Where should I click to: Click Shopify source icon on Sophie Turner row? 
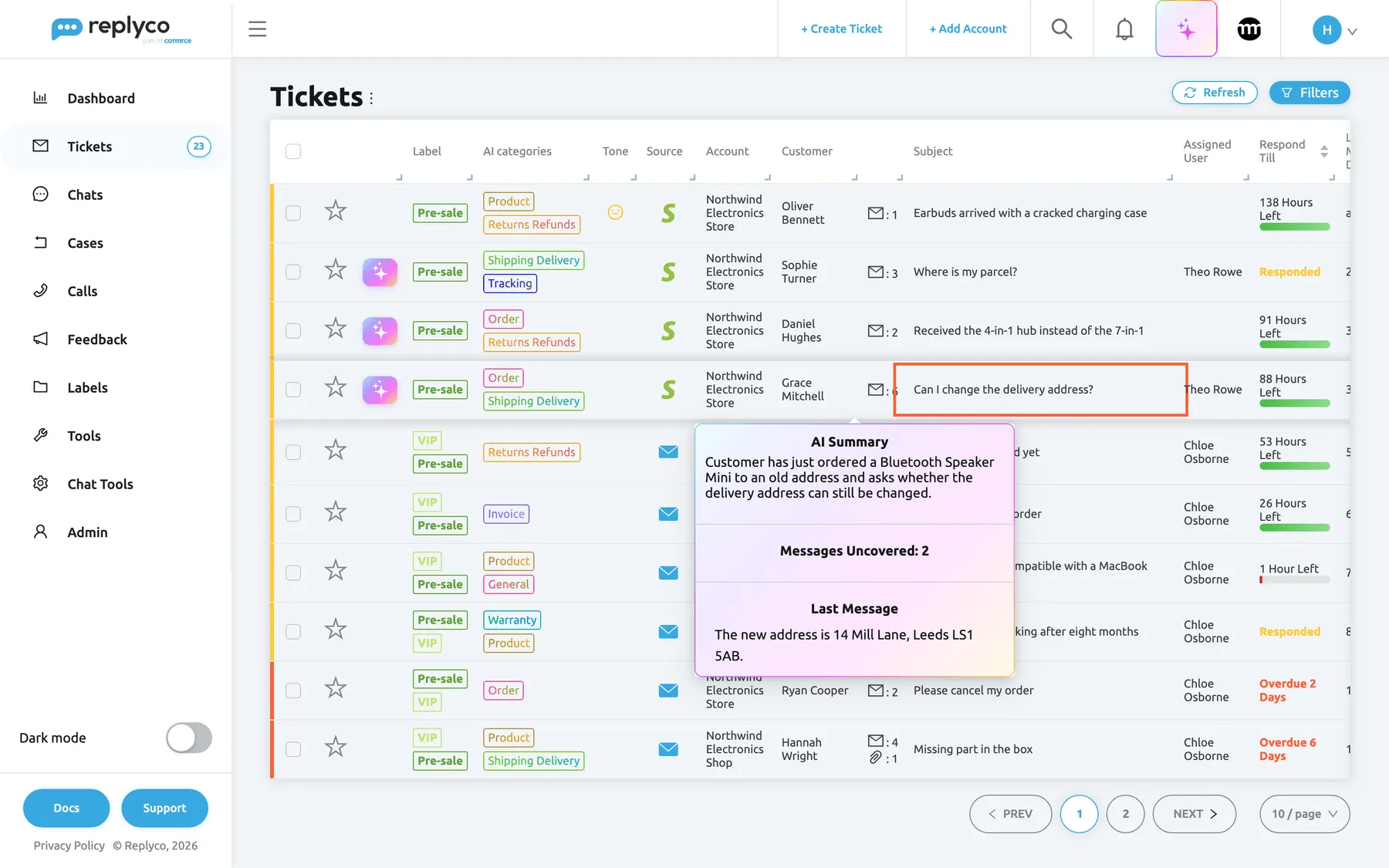(668, 272)
